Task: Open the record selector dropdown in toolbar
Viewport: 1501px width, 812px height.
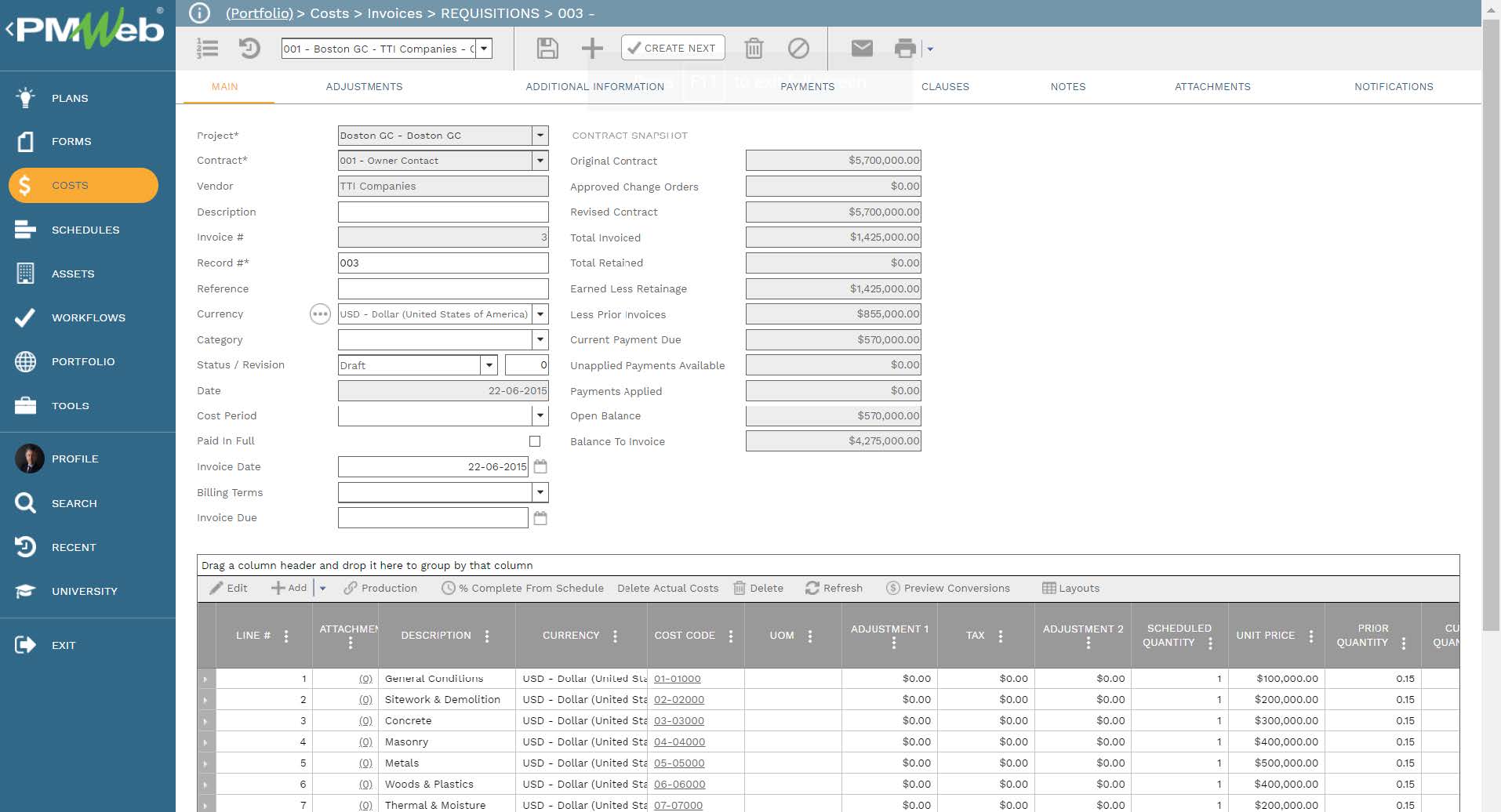Action: tap(484, 49)
